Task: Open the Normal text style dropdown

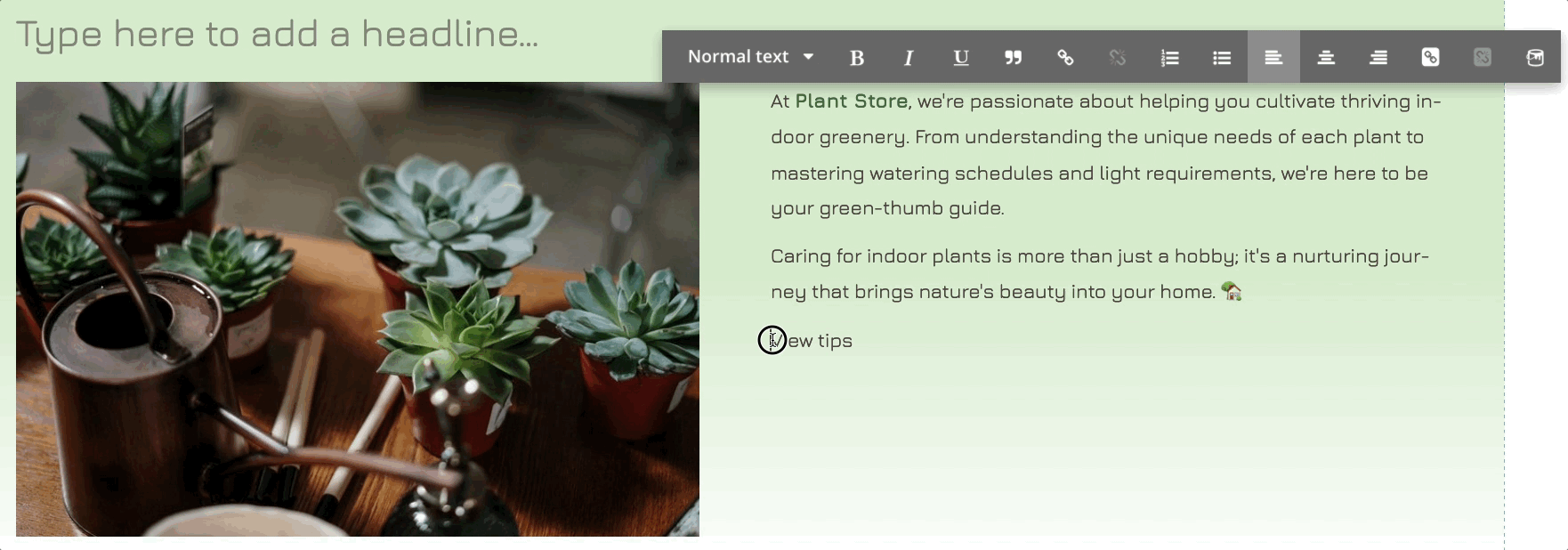Action: coord(740,56)
